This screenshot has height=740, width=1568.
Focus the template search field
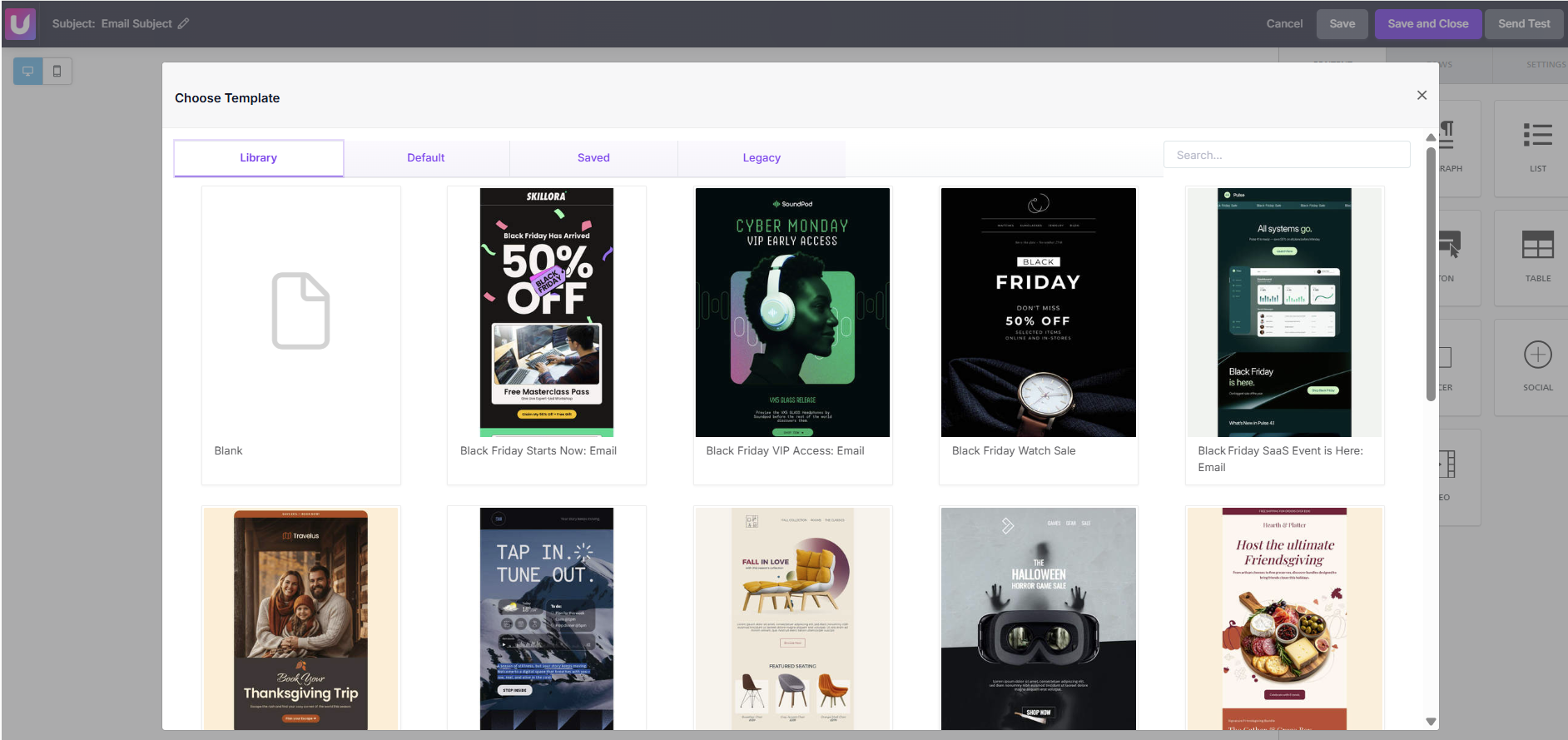pos(1287,155)
